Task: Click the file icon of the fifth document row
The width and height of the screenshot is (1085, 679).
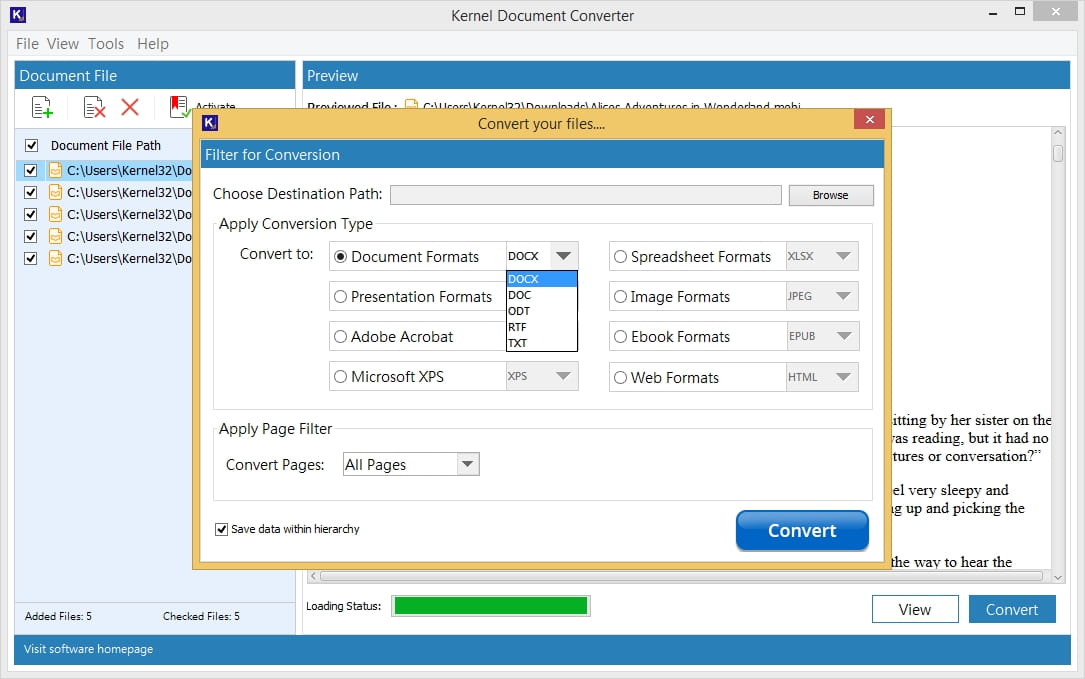Action: 55,259
